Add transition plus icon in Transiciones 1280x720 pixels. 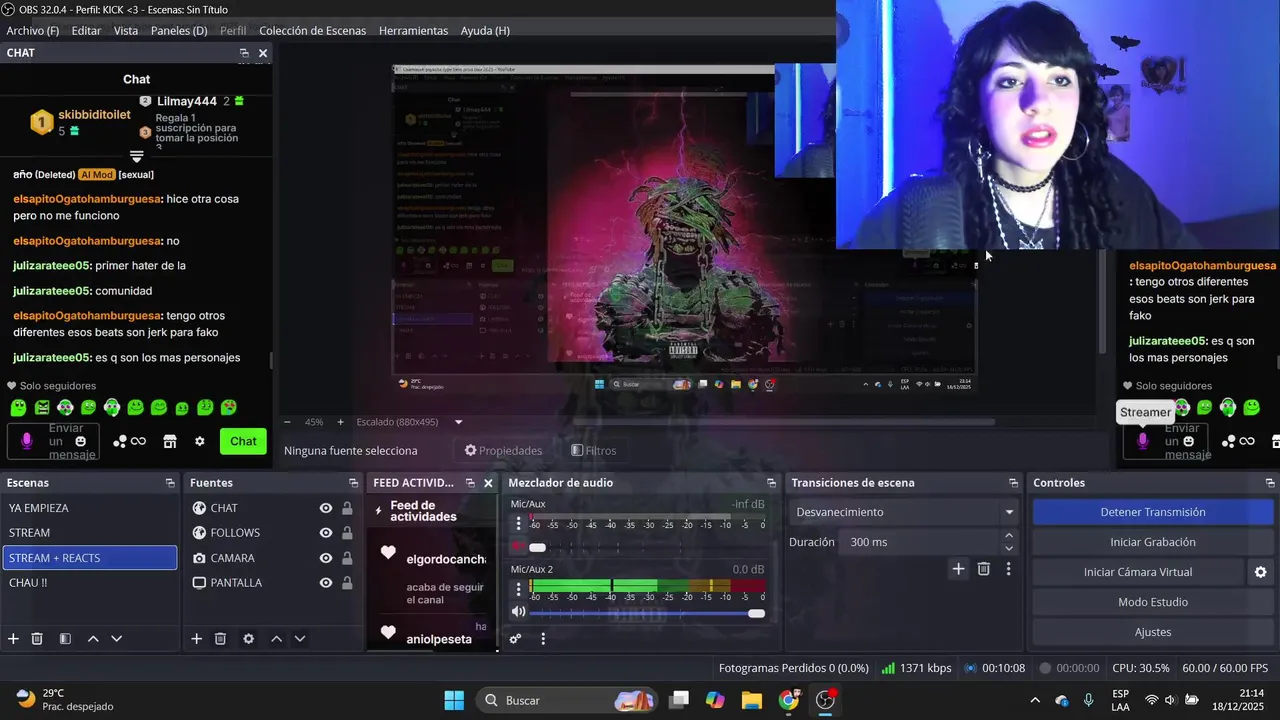pyautogui.click(x=958, y=569)
